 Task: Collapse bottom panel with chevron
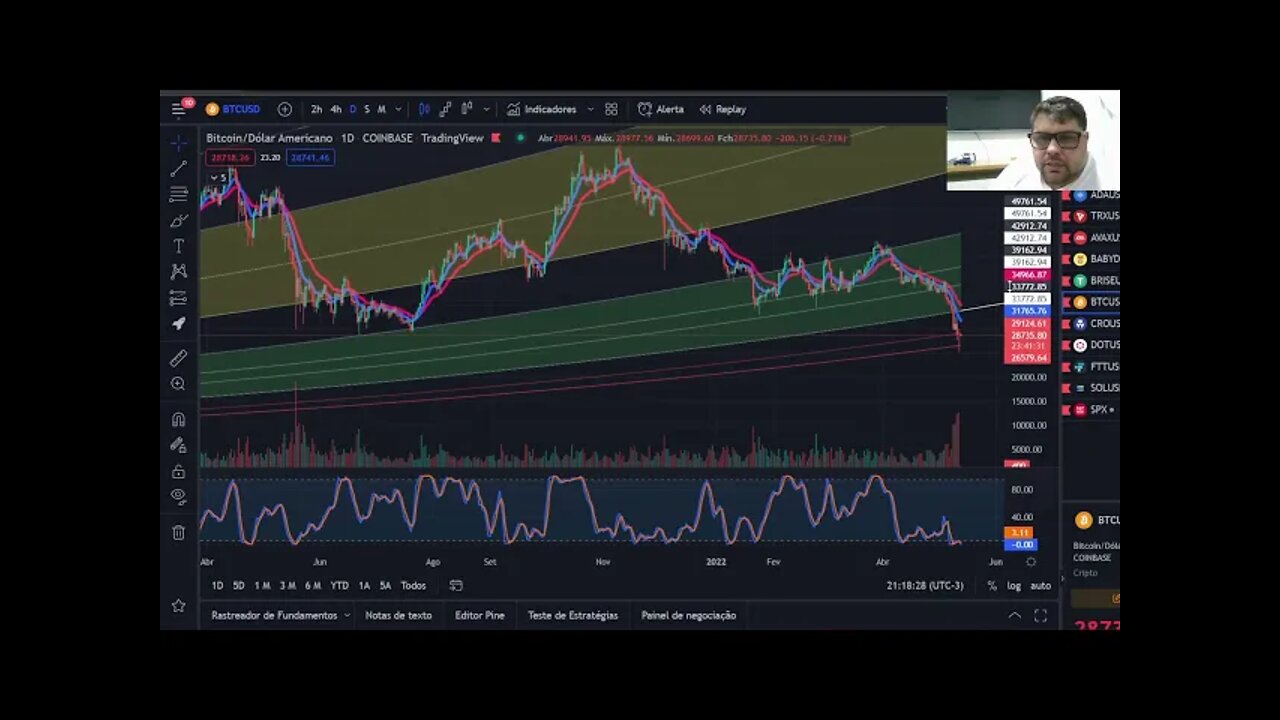[1014, 615]
